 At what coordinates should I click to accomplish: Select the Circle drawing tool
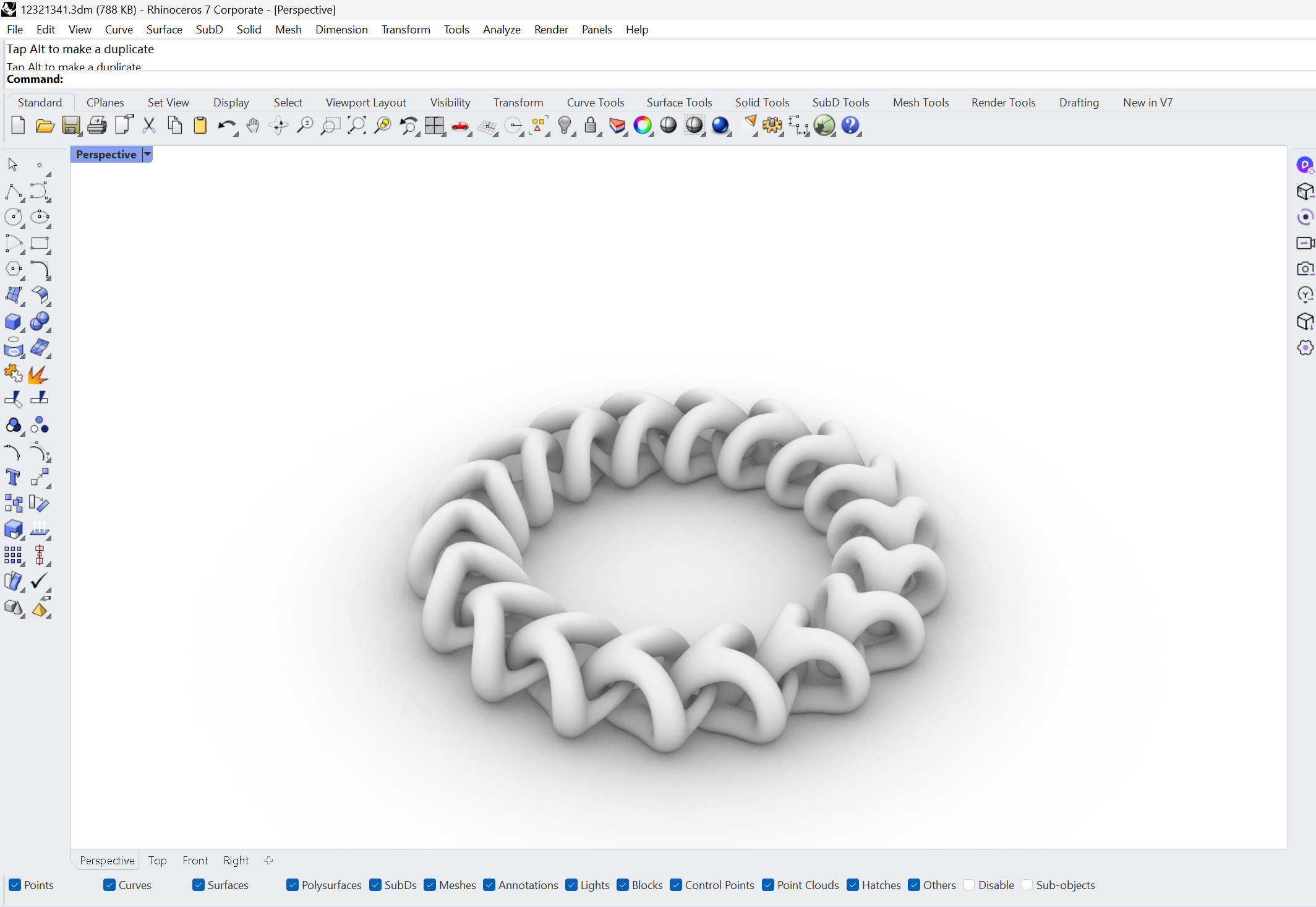[x=13, y=217]
